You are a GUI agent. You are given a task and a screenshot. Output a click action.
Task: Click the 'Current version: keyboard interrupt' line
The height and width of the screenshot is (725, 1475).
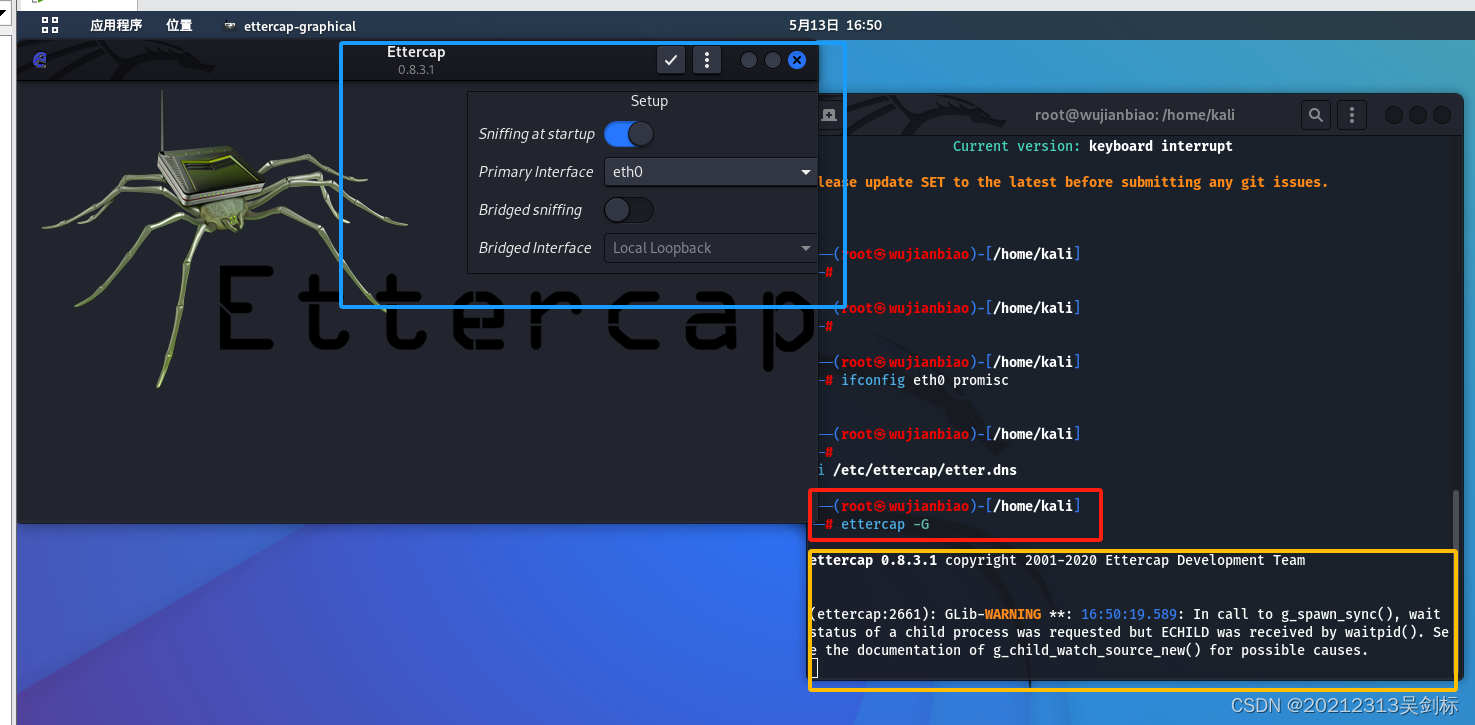point(1092,146)
